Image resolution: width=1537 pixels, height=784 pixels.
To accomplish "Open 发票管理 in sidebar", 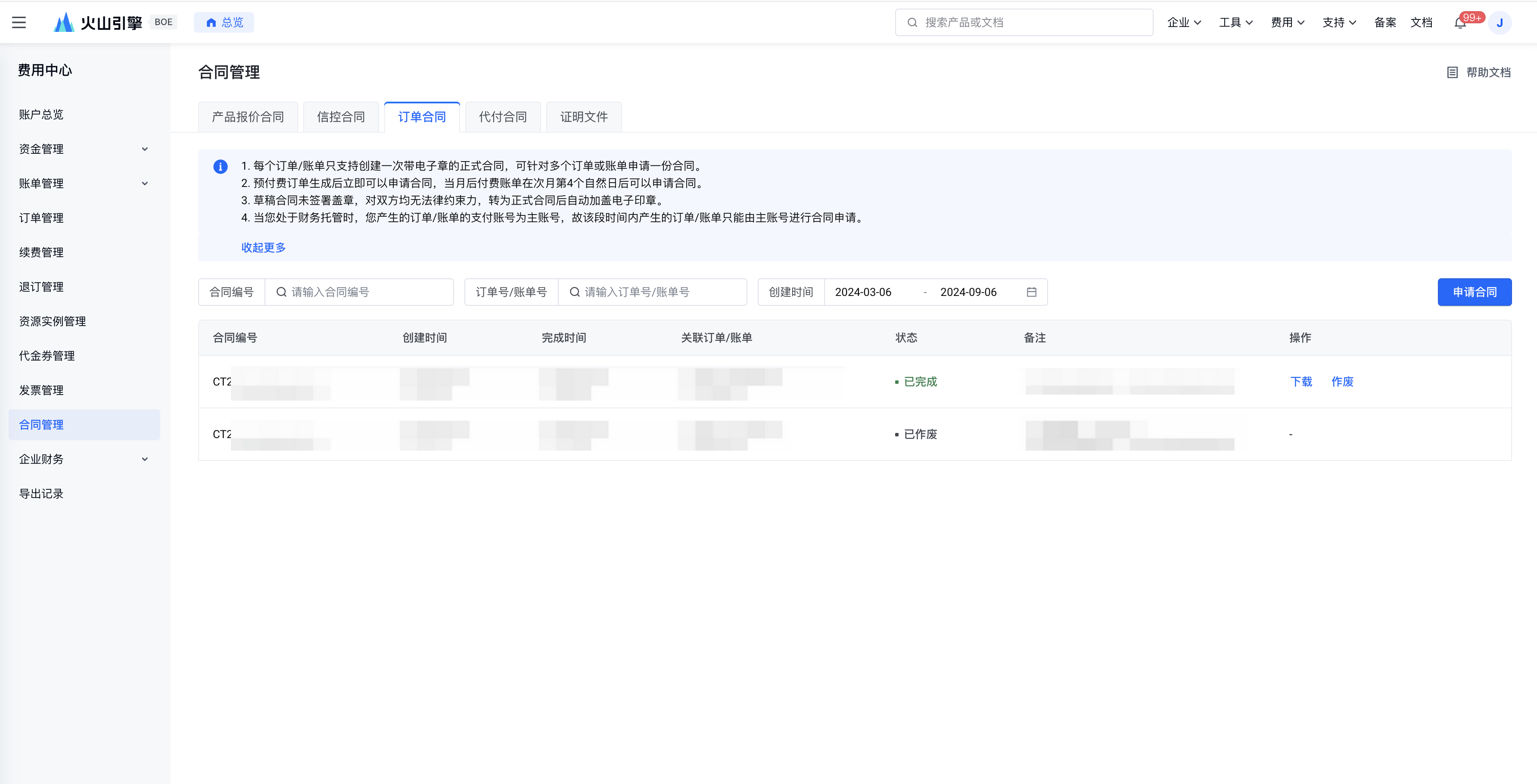I will [41, 390].
